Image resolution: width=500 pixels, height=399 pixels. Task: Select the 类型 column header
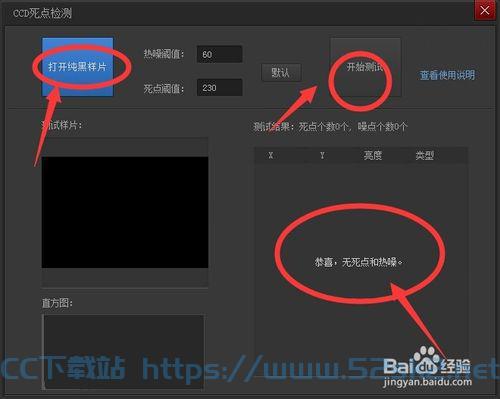point(425,155)
